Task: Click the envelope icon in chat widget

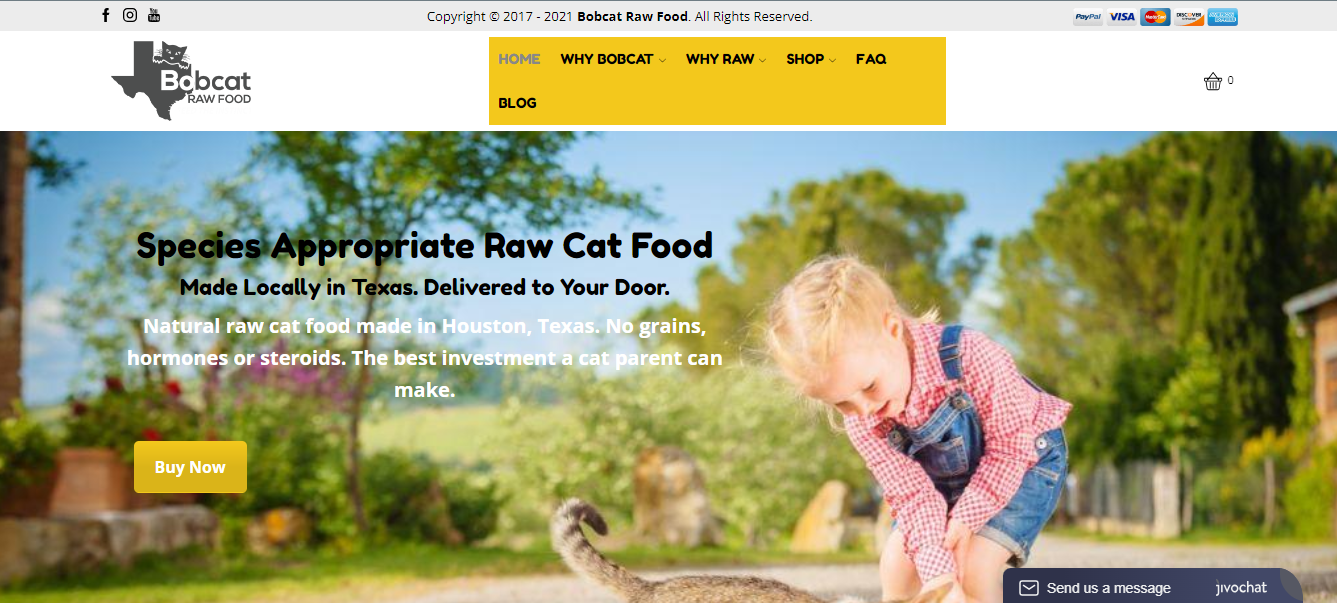Action: pos(1029,588)
